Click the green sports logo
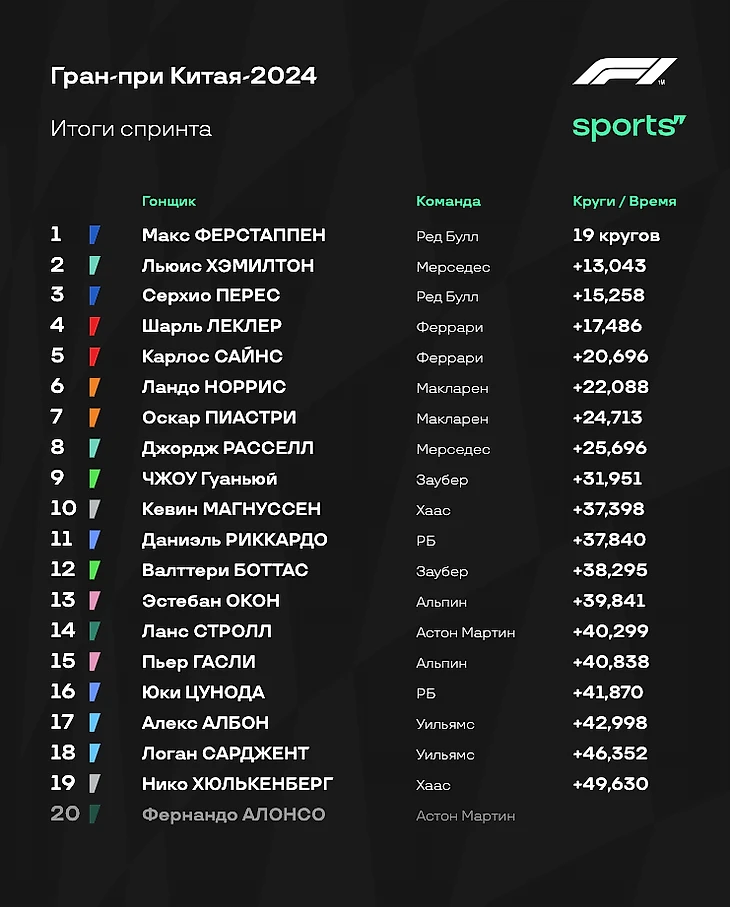The image size is (730, 907). click(629, 127)
